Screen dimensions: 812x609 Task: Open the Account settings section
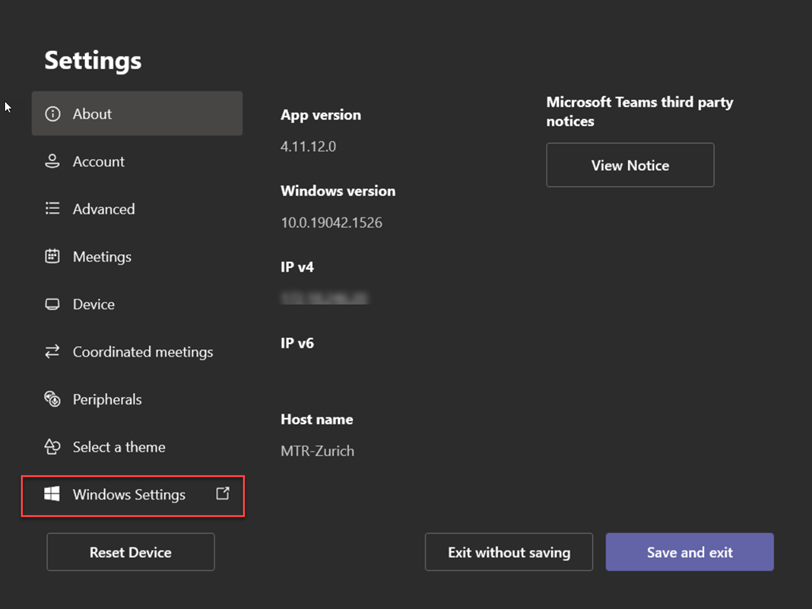click(x=98, y=161)
